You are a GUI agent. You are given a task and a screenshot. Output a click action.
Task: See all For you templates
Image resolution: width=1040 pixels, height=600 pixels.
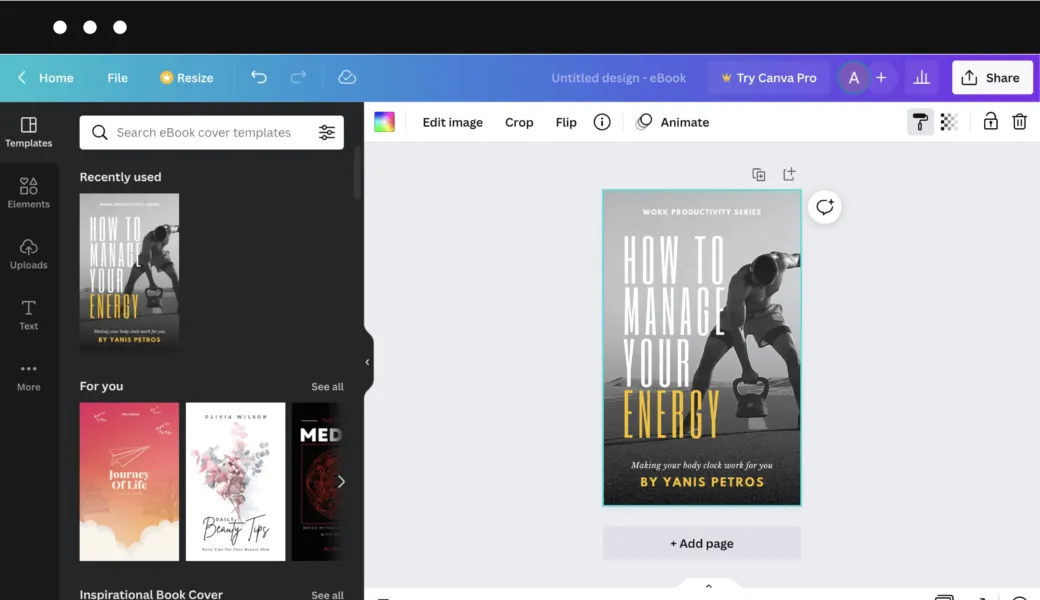point(327,387)
